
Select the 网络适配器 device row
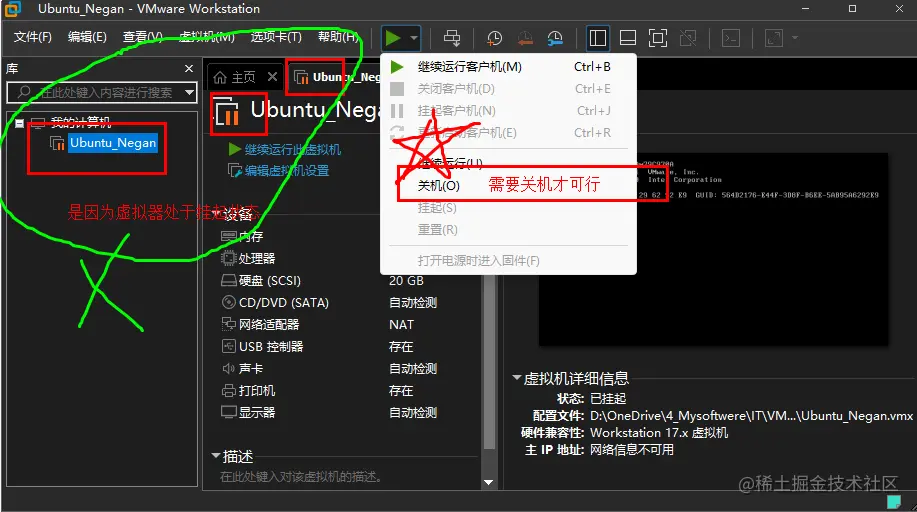click(x=349, y=325)
